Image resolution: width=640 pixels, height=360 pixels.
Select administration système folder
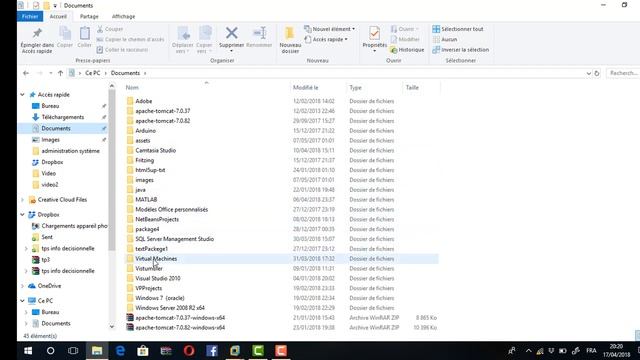pyautogui.click(x=70, y=151)
